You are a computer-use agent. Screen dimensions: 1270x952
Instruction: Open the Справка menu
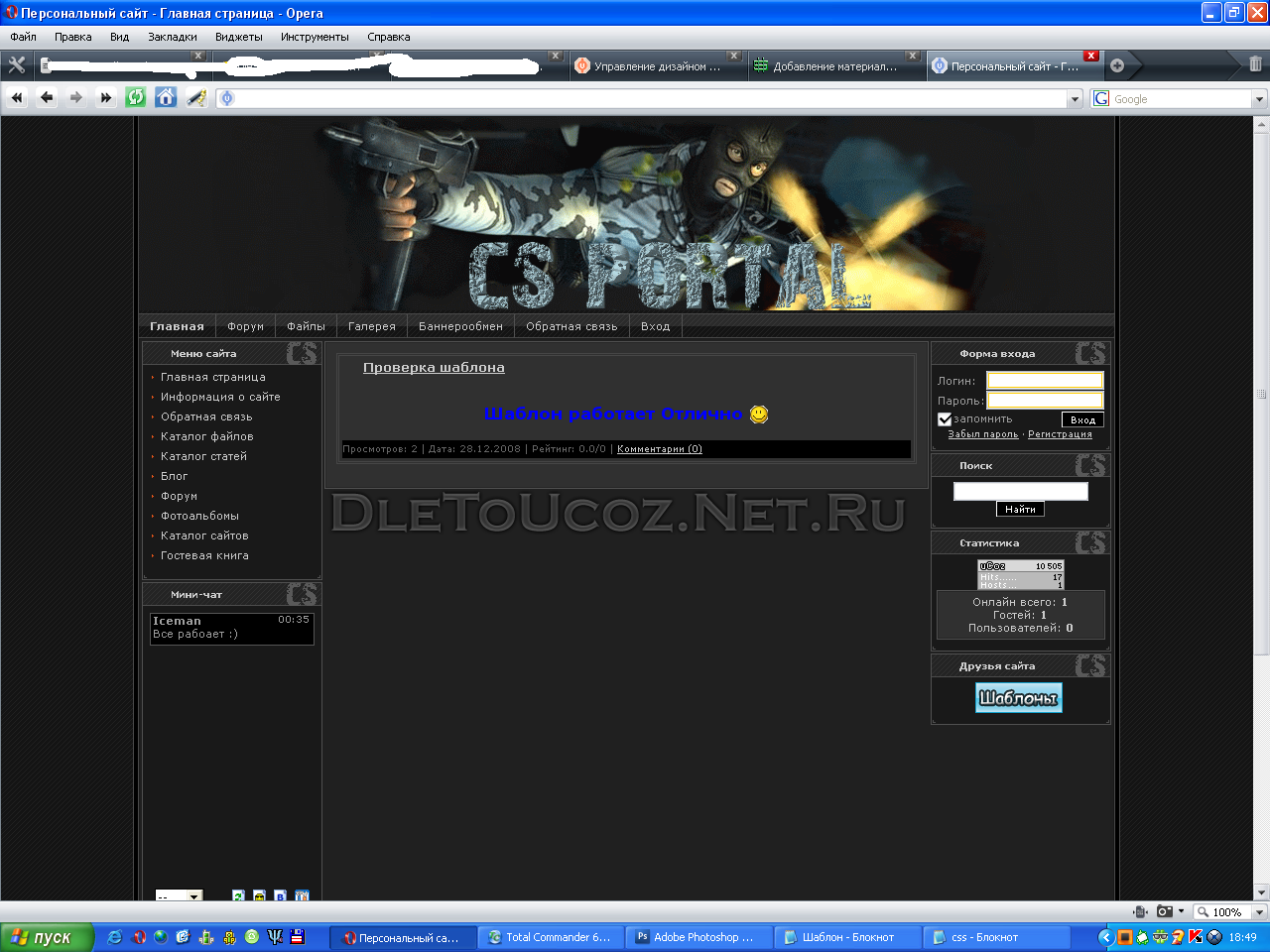[389, 37]
